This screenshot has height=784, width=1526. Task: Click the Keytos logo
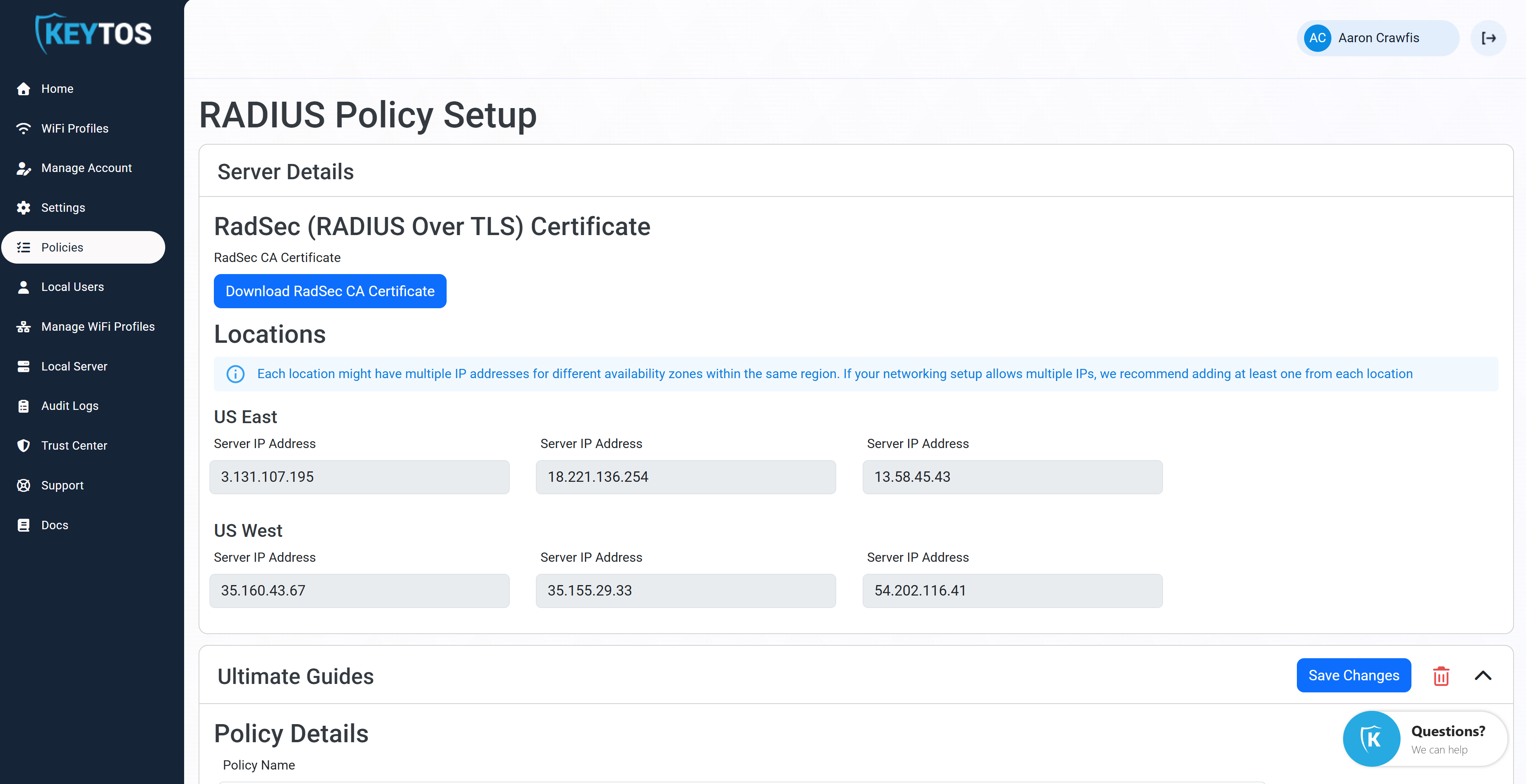(x=93, y=34)
